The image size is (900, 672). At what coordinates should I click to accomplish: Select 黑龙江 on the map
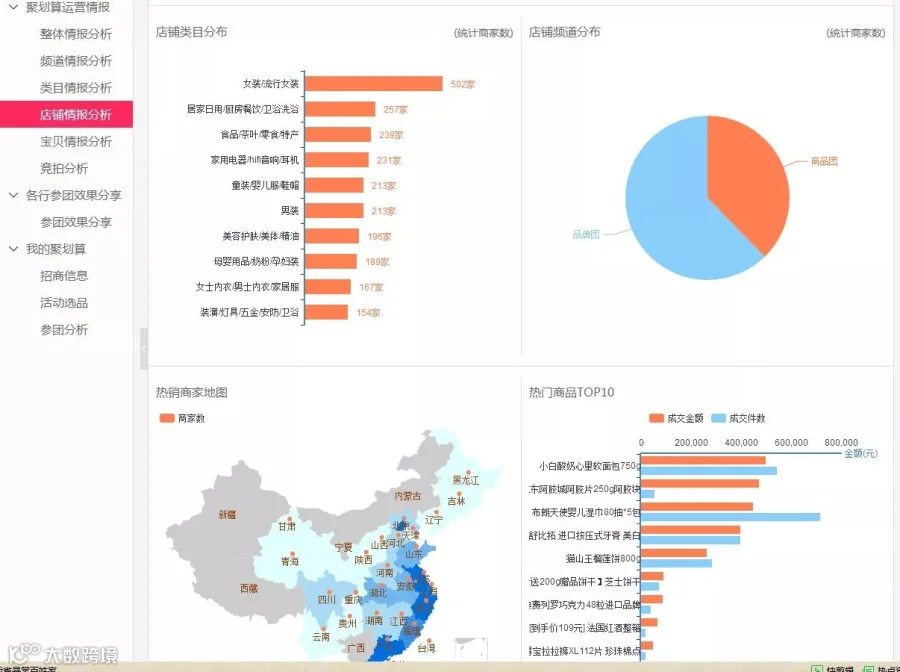point(465,480)
